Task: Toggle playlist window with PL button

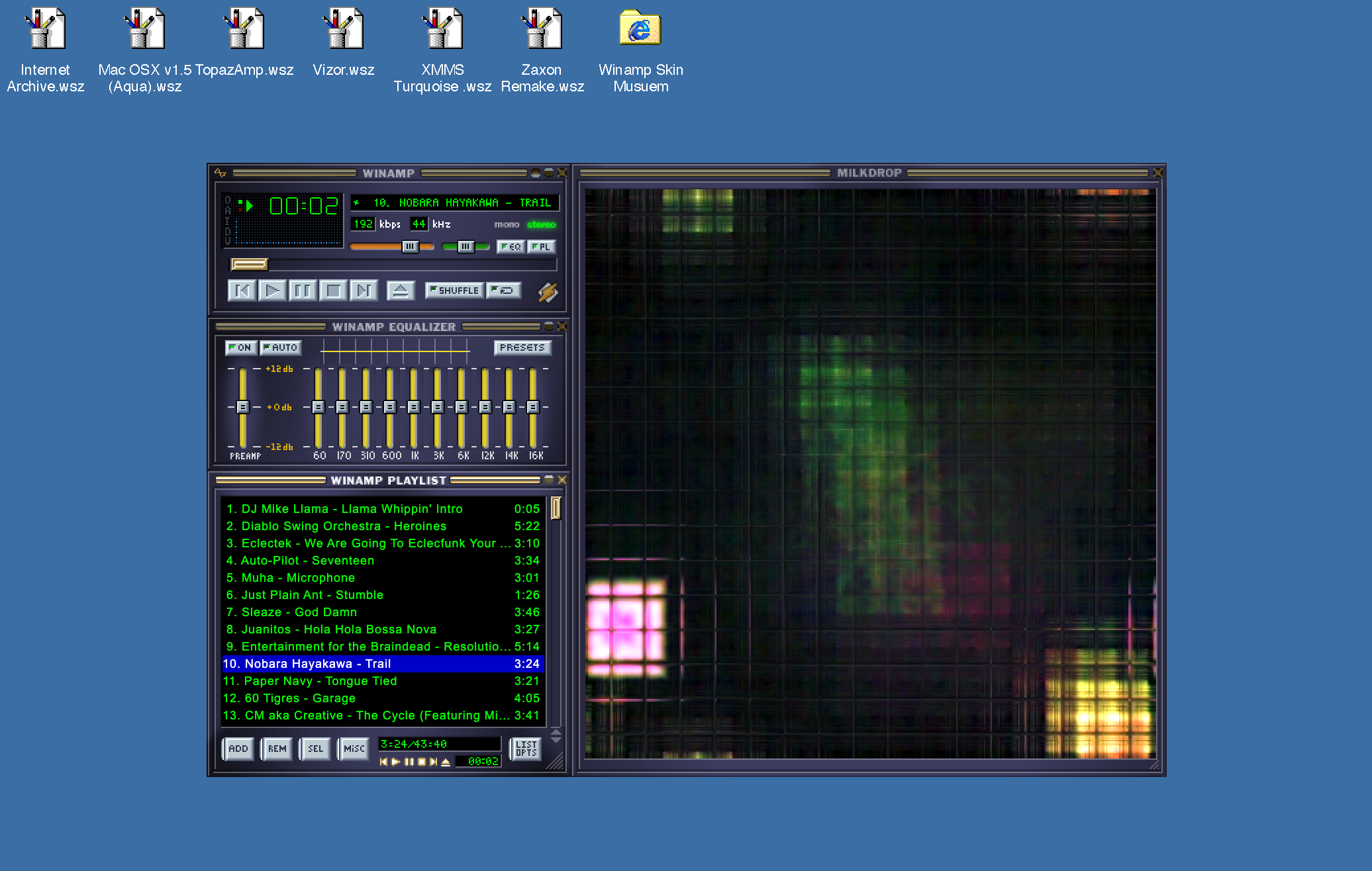Action: [541, 247]
